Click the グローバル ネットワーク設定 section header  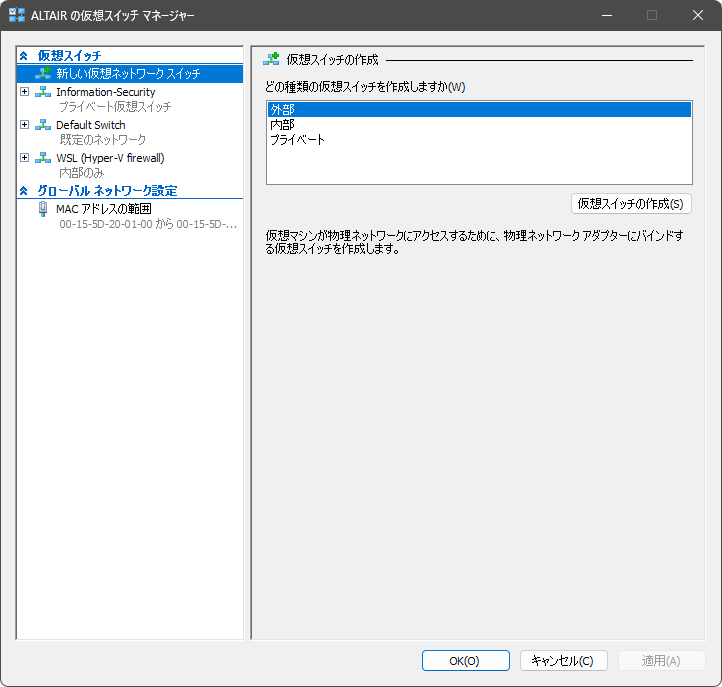click(107, 191)
